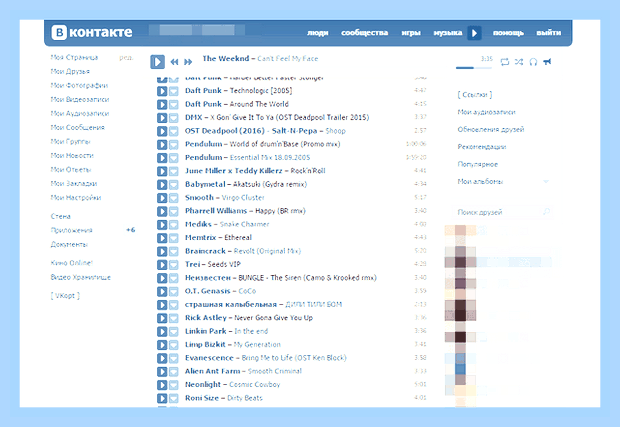Toggle shuffle playback in the player
Viewport: 620px width, 427px height.
pyautogui.click(x=519, y=62)
